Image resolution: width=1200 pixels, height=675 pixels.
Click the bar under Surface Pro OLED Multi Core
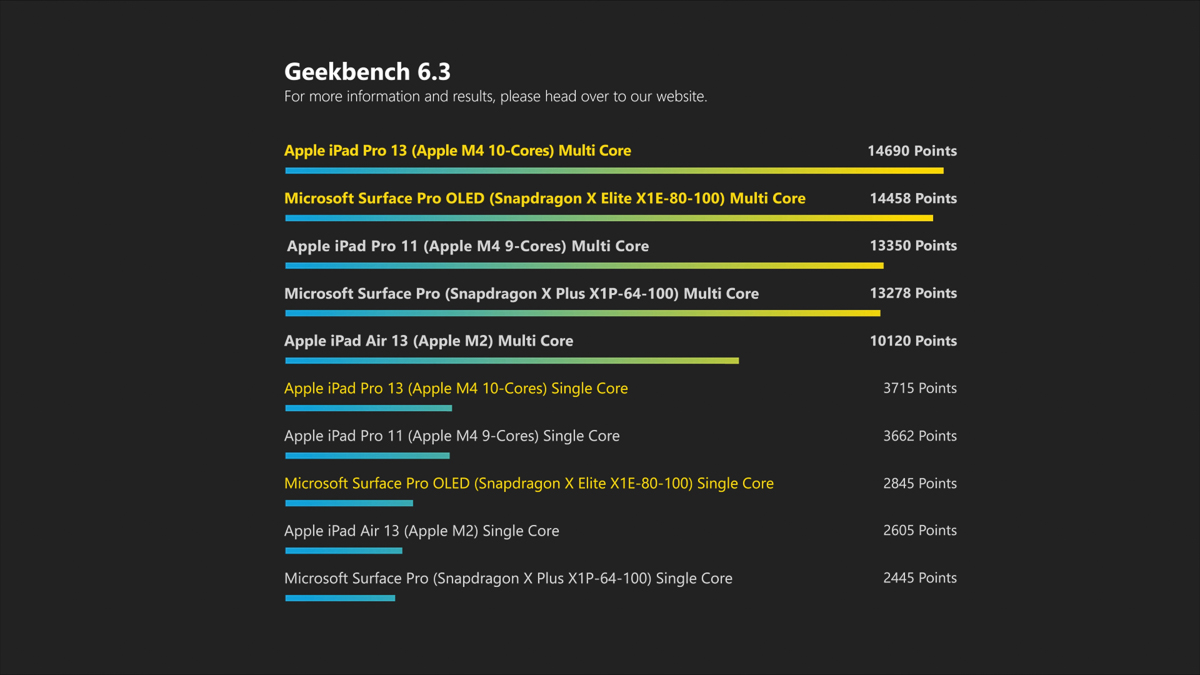(608, 218)
